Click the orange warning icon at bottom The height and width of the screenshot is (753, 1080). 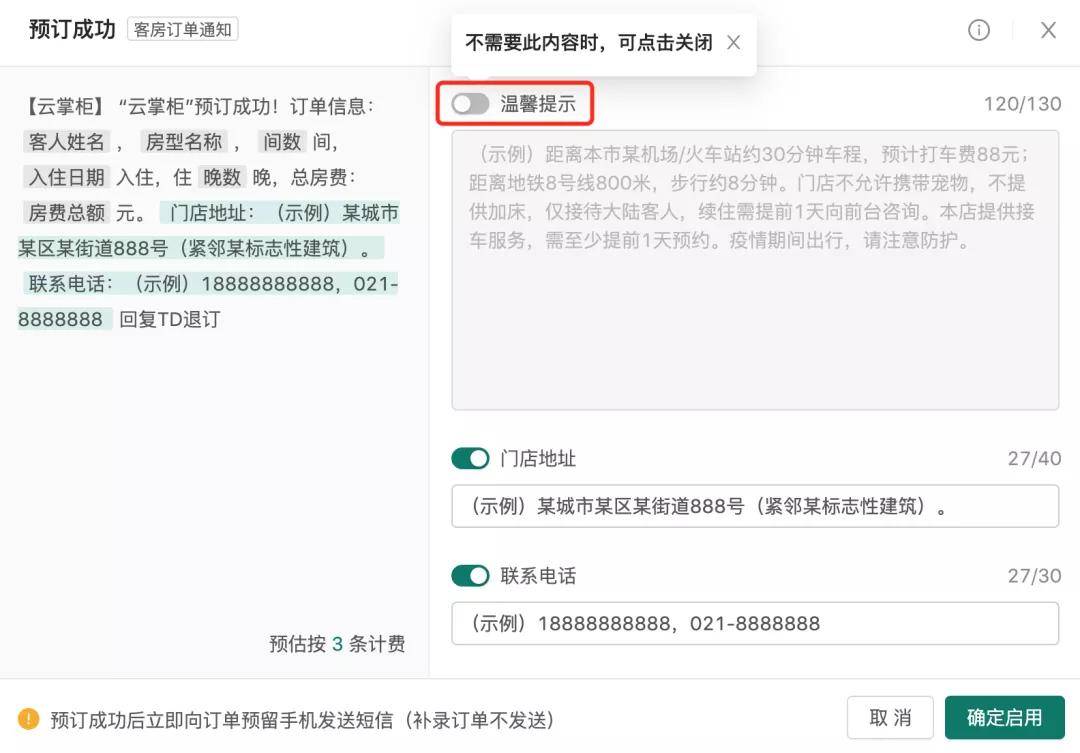(28, 719)
